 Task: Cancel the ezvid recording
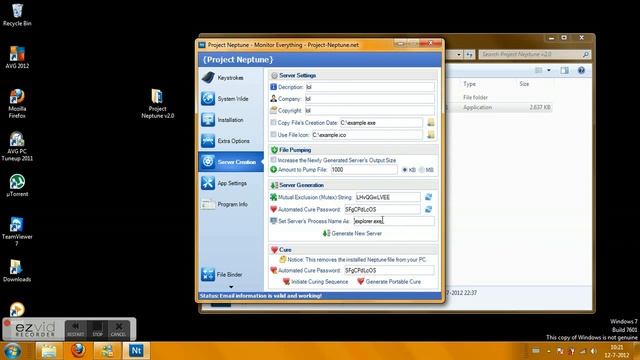coord(118,329)
